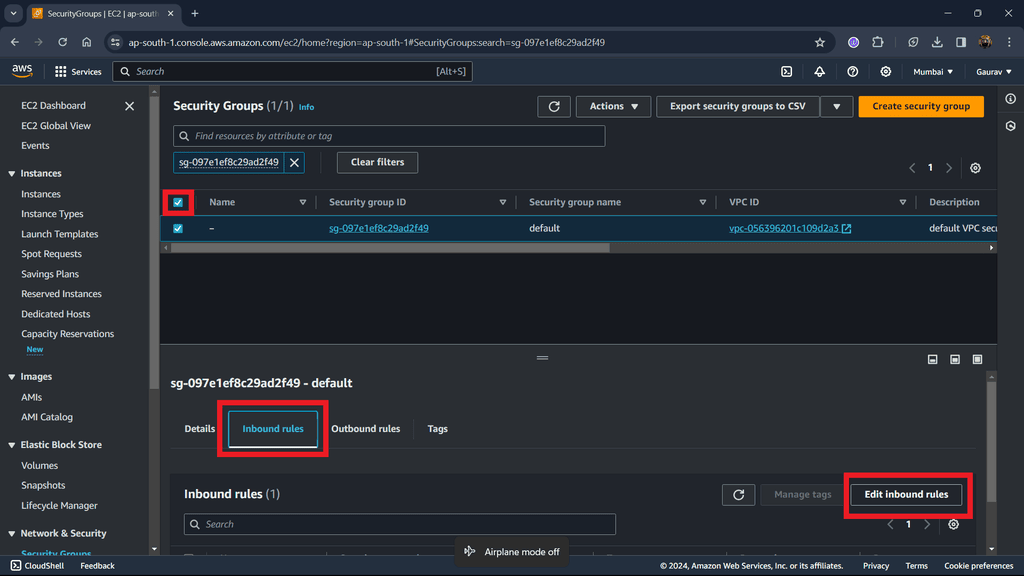The width and height of the screenshot is (1024, 576).
Task: Focus the Find resources by attribute field
Action: 389,136
